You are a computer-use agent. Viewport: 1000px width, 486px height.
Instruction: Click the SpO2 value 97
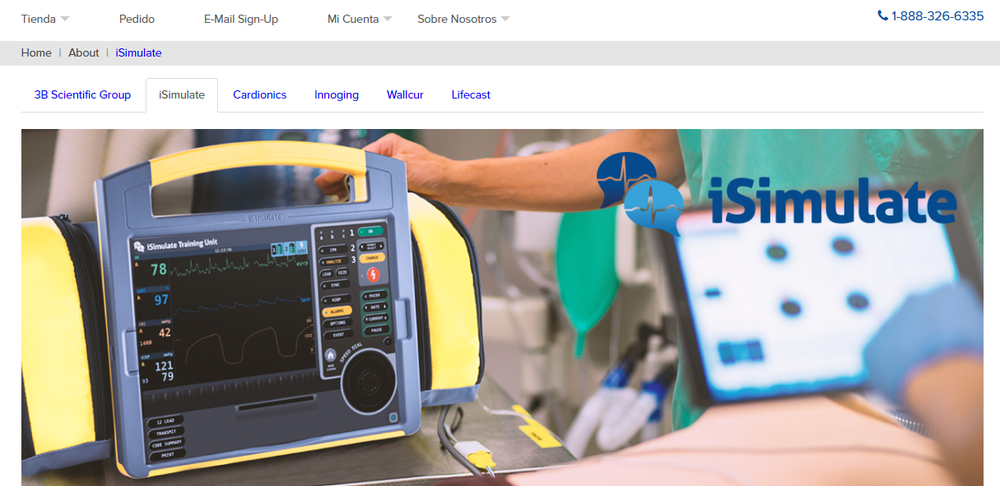coord(161,300)
